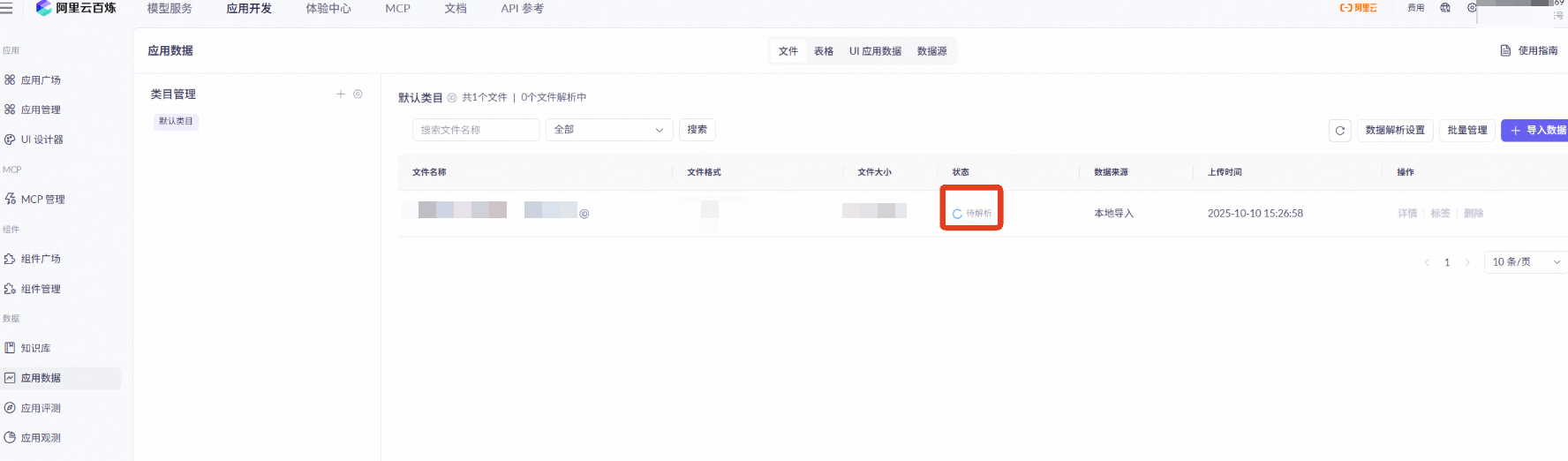Open 应用评测 in sidebar
The image size is (1568, 461).
pyautogui.click(x=41, y=408)
